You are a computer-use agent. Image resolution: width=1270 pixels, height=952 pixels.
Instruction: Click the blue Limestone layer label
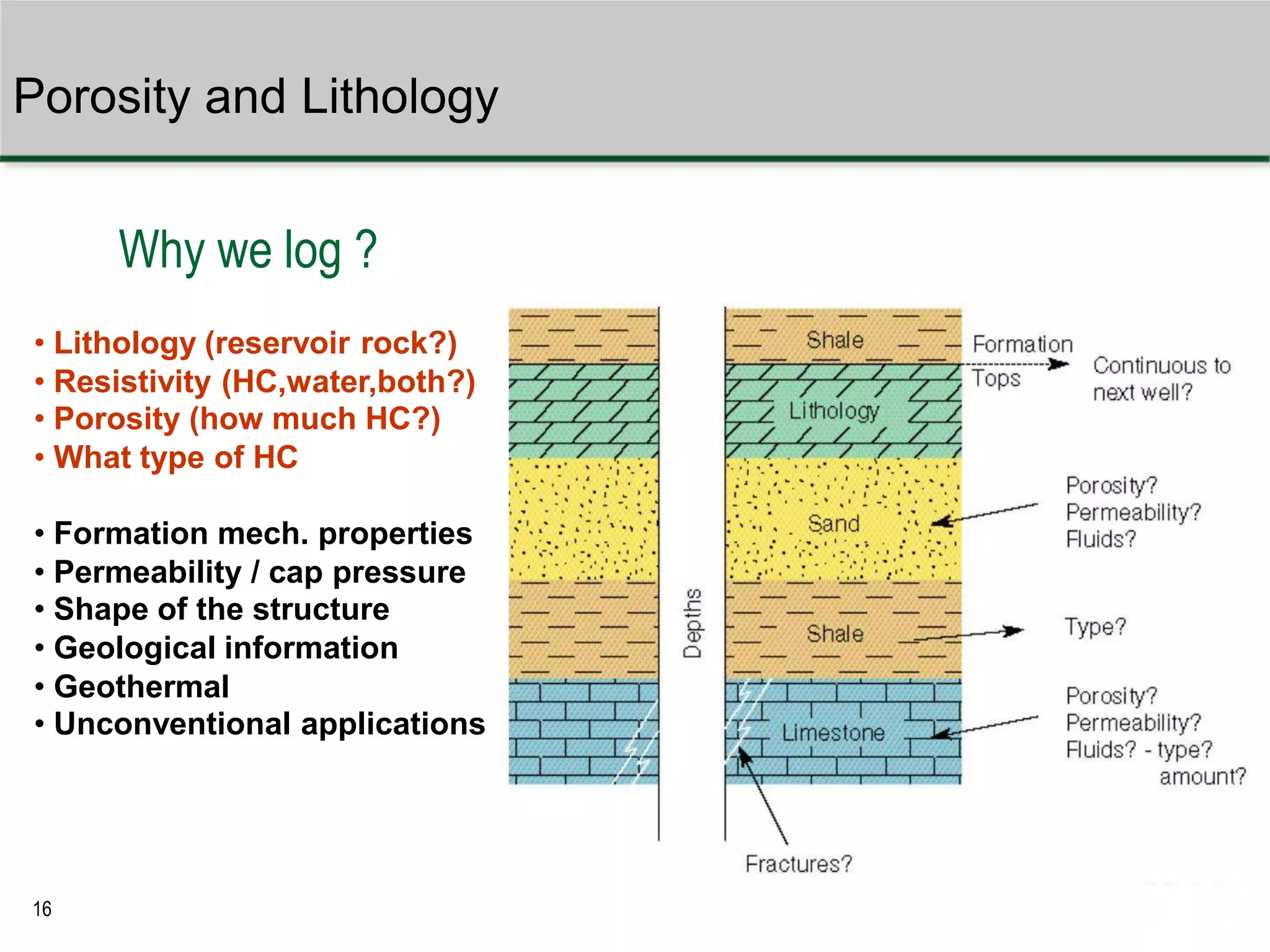click(833, 733)
